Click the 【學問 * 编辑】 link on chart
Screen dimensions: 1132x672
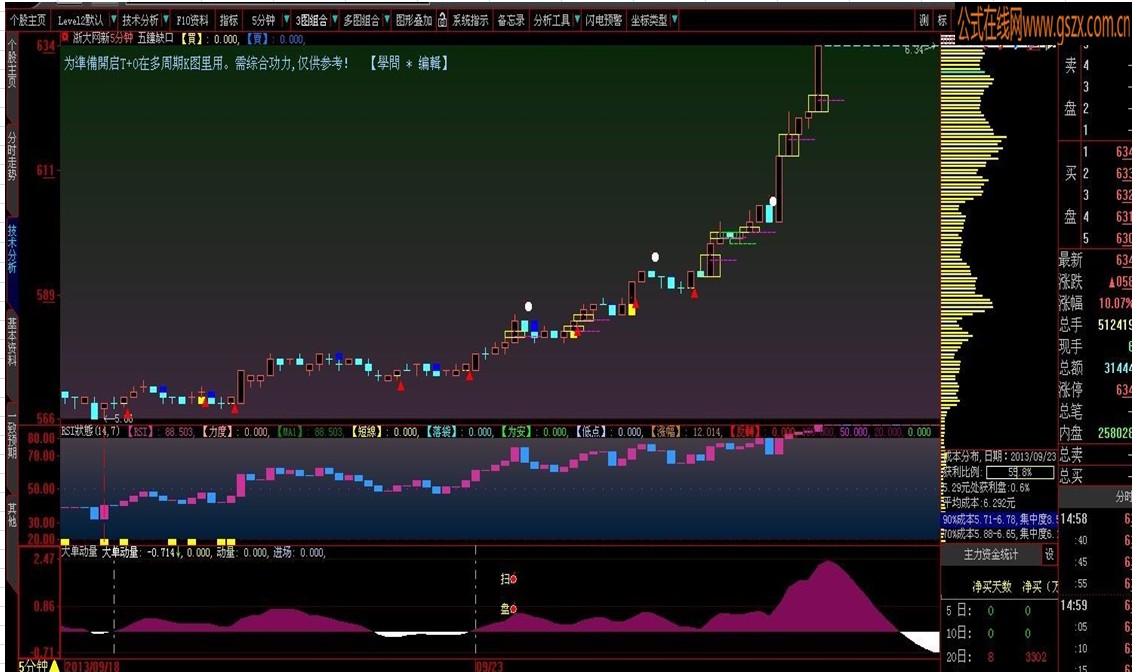(x=409, y=64)
